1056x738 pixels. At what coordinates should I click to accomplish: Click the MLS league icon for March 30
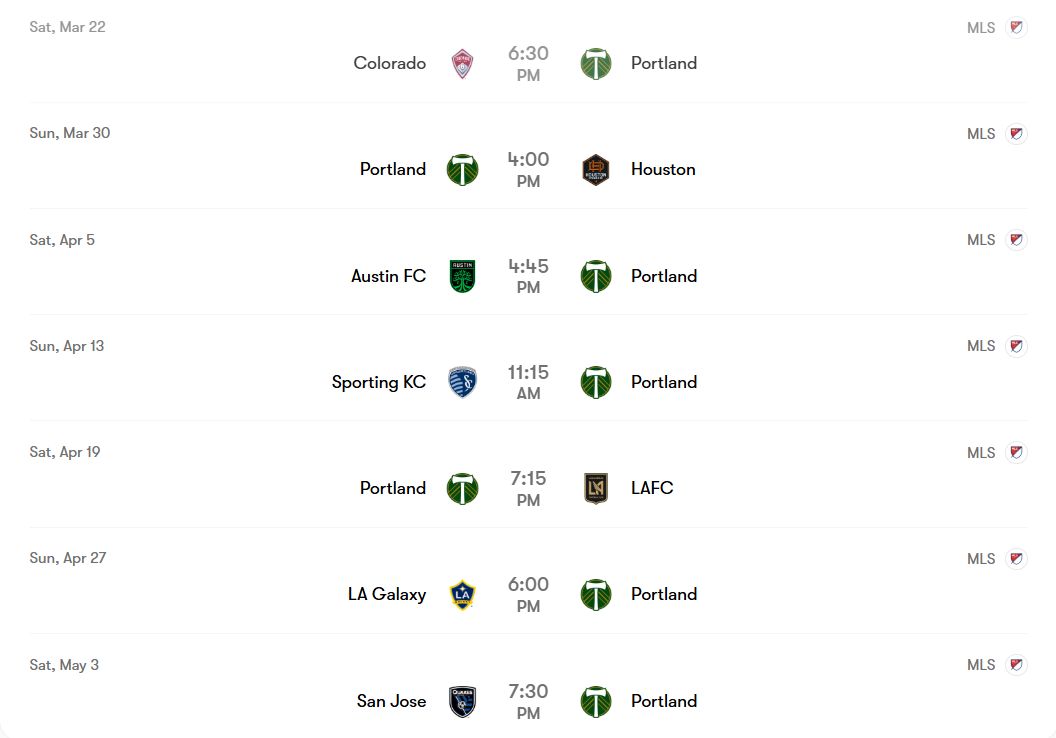point(1016,134)
